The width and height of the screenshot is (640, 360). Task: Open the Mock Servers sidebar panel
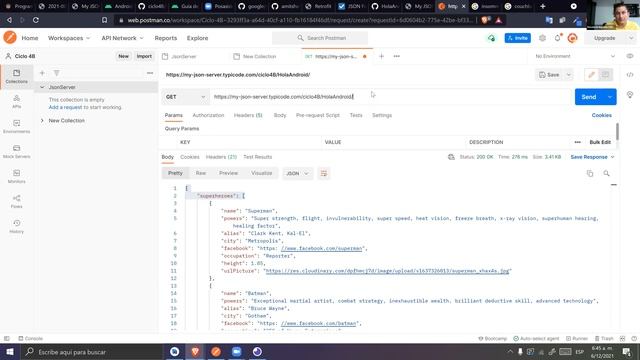(x=16, y=151)
